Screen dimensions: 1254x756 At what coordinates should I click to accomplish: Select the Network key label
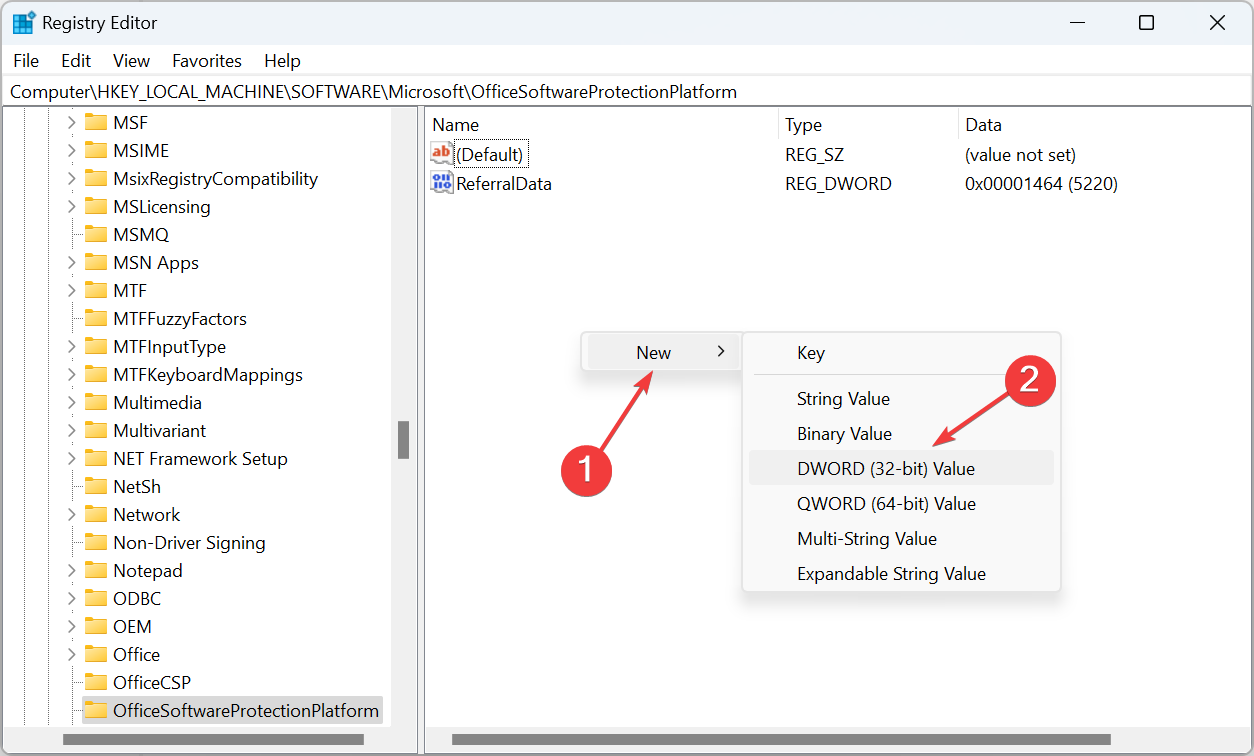[146, 515]
